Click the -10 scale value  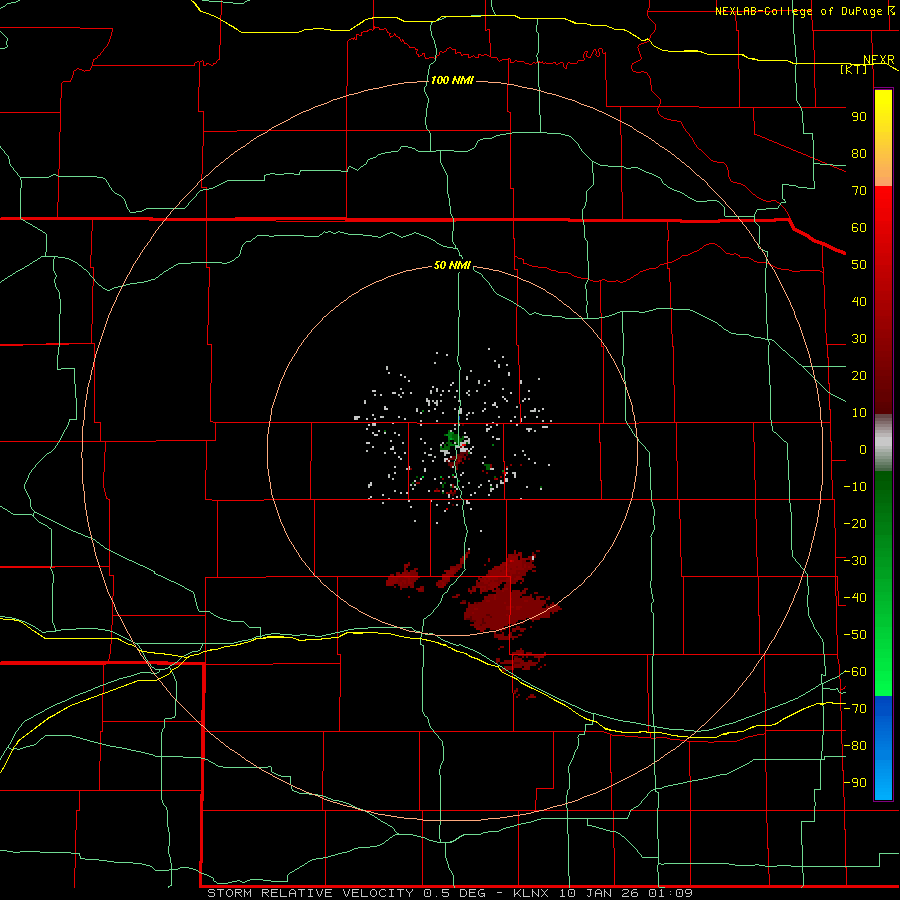click(x=855, y=487)
